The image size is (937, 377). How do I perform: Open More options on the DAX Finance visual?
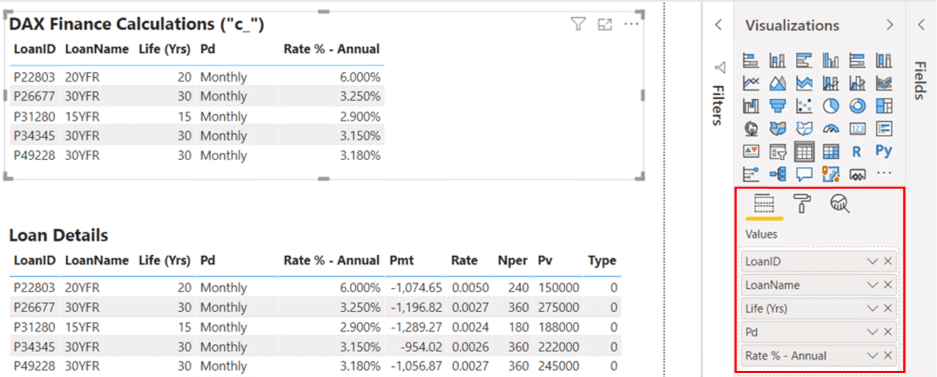(631, 24)
